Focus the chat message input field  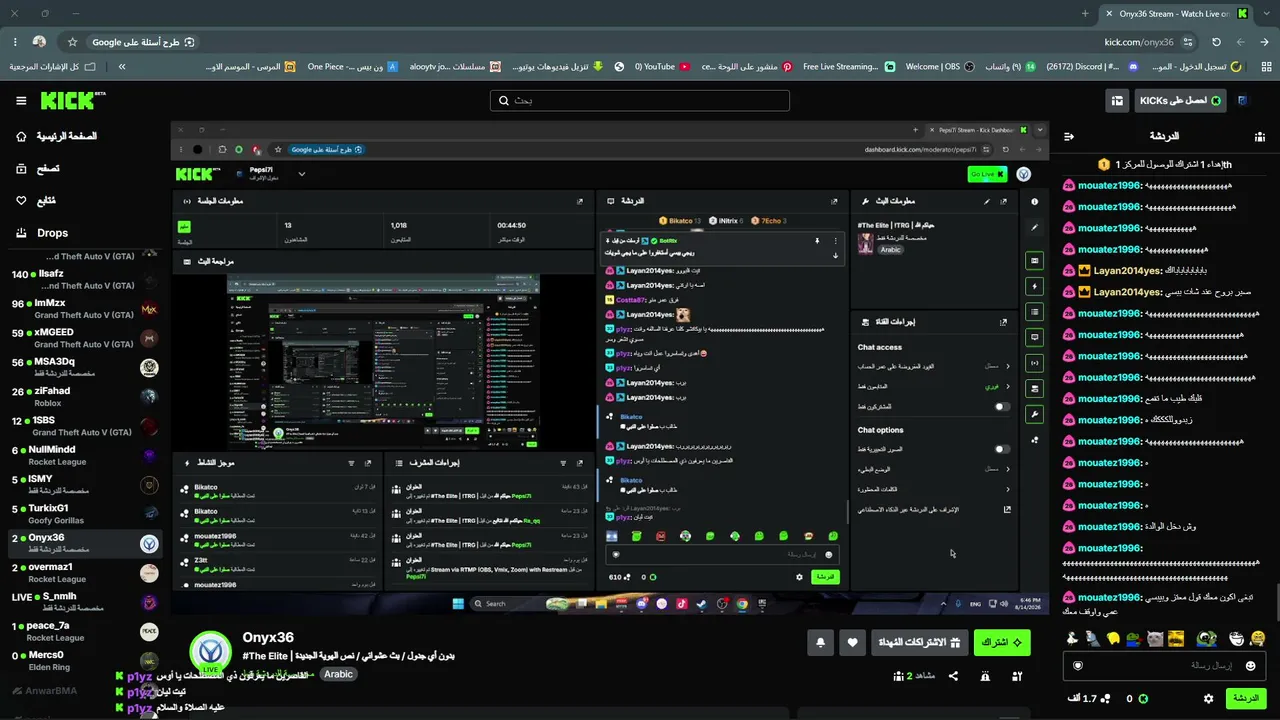pyautogui.click(x=1163, y=665)
